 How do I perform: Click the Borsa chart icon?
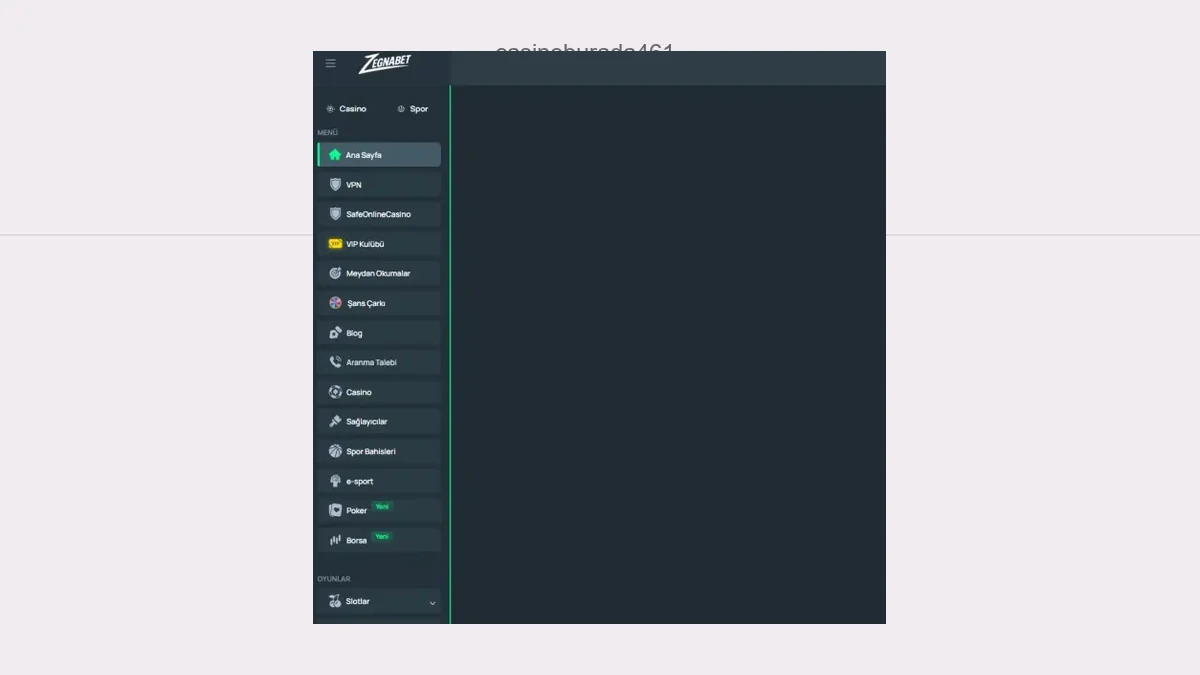[335, 540]
